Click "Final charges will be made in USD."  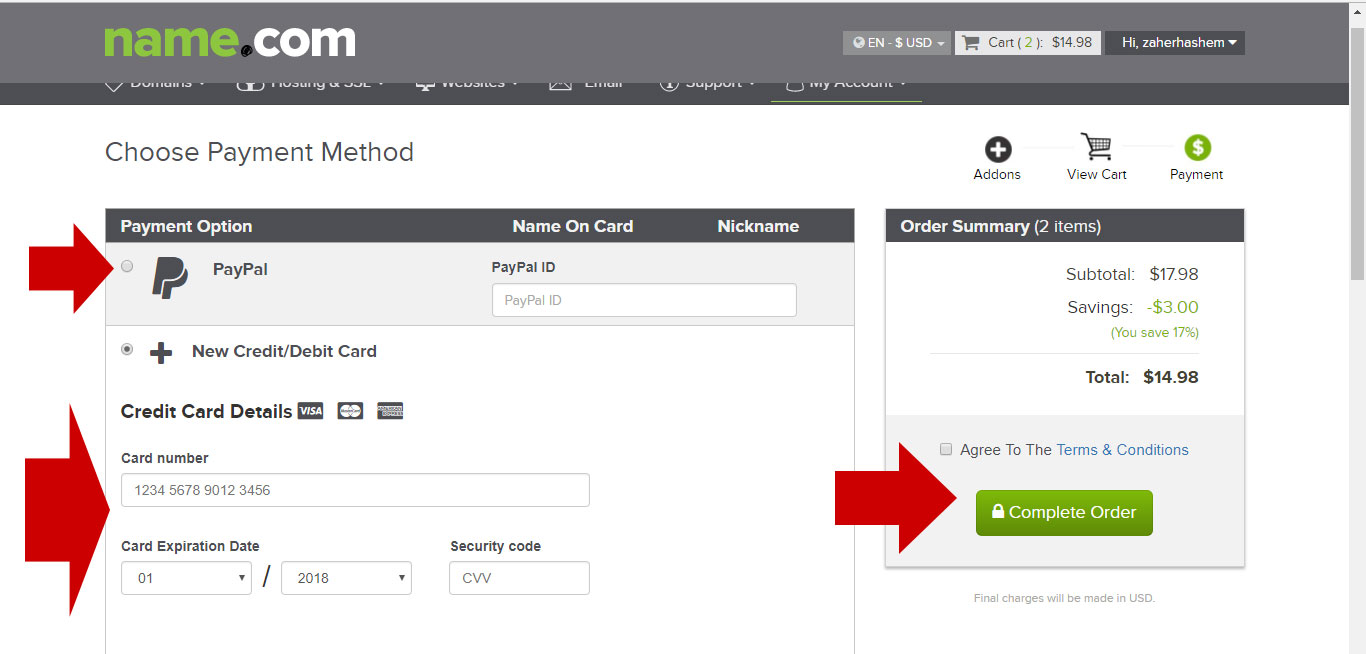1064,598
